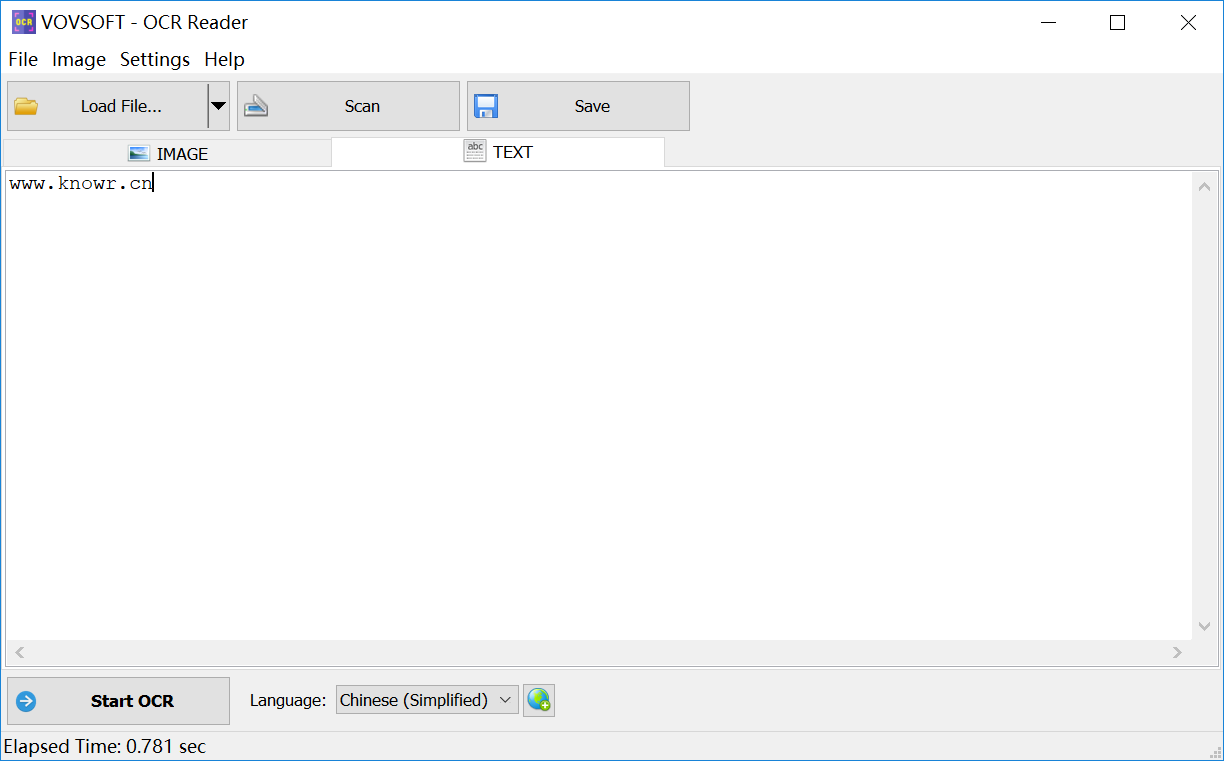Viewport: 1224px width, 761px height.
Task: Click the www.knowr.cn recognized text
Action: coord(81,184)
